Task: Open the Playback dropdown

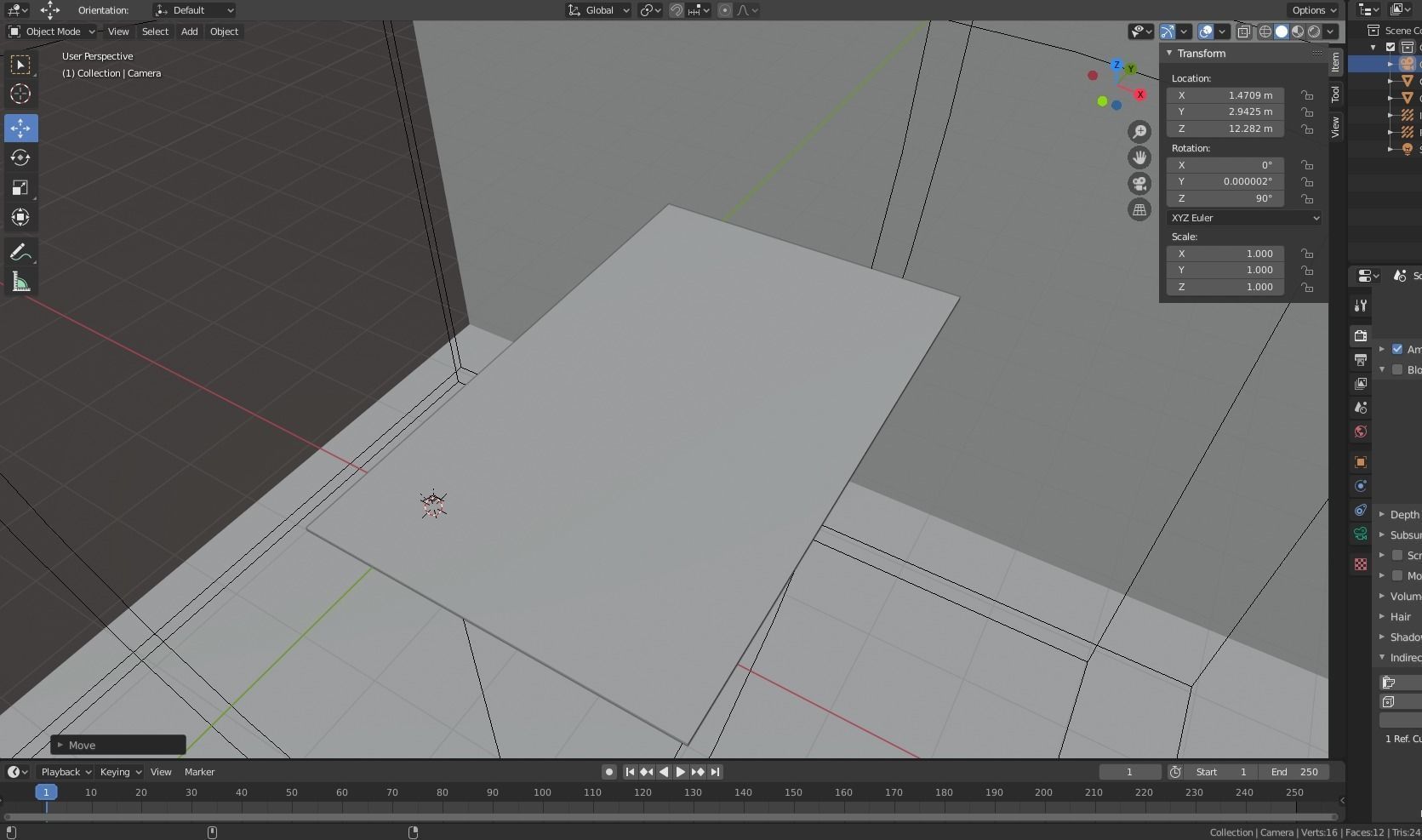Action: tap(66, 772)
